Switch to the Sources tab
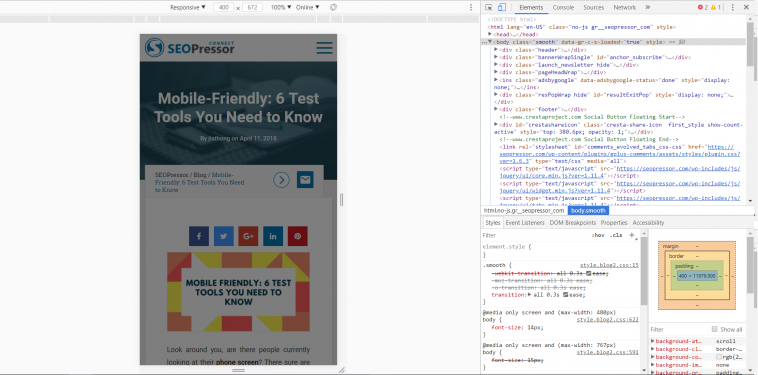Image resolution: width=758 pixels, height=375 pixels. tap(594, 7)
